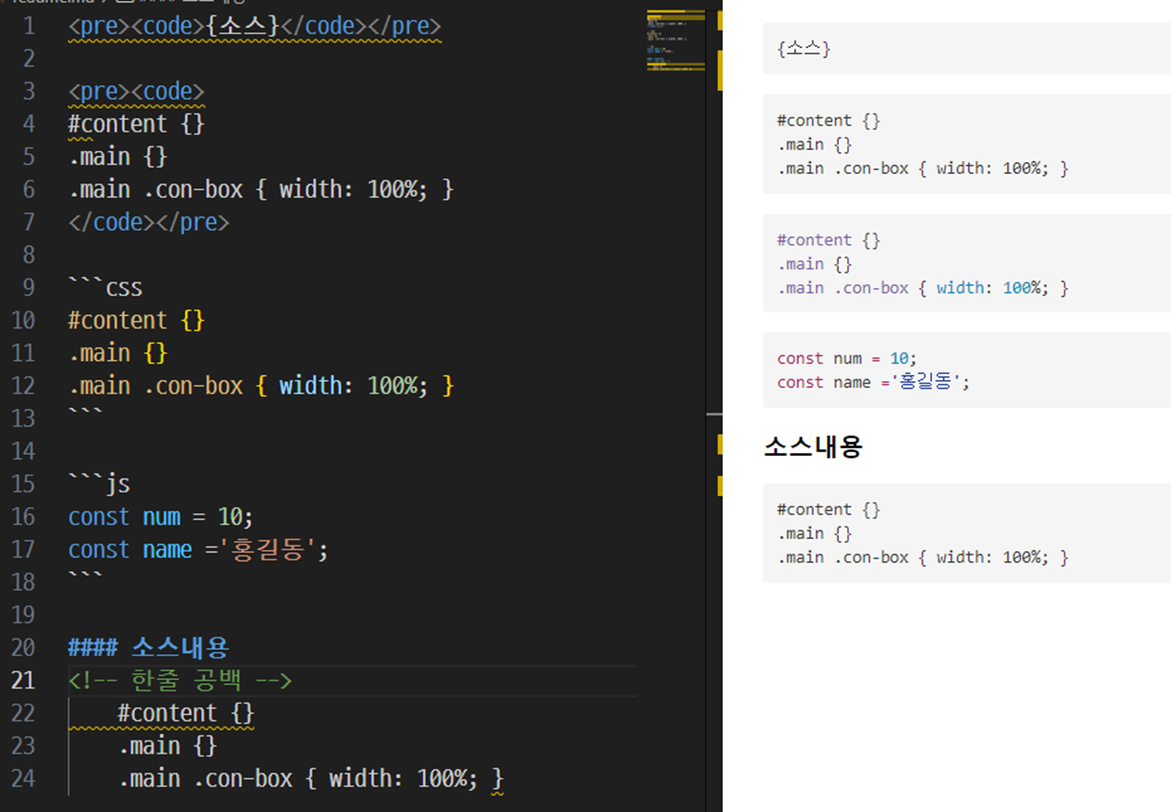Click '#content {}' on editor line 4

136,124
